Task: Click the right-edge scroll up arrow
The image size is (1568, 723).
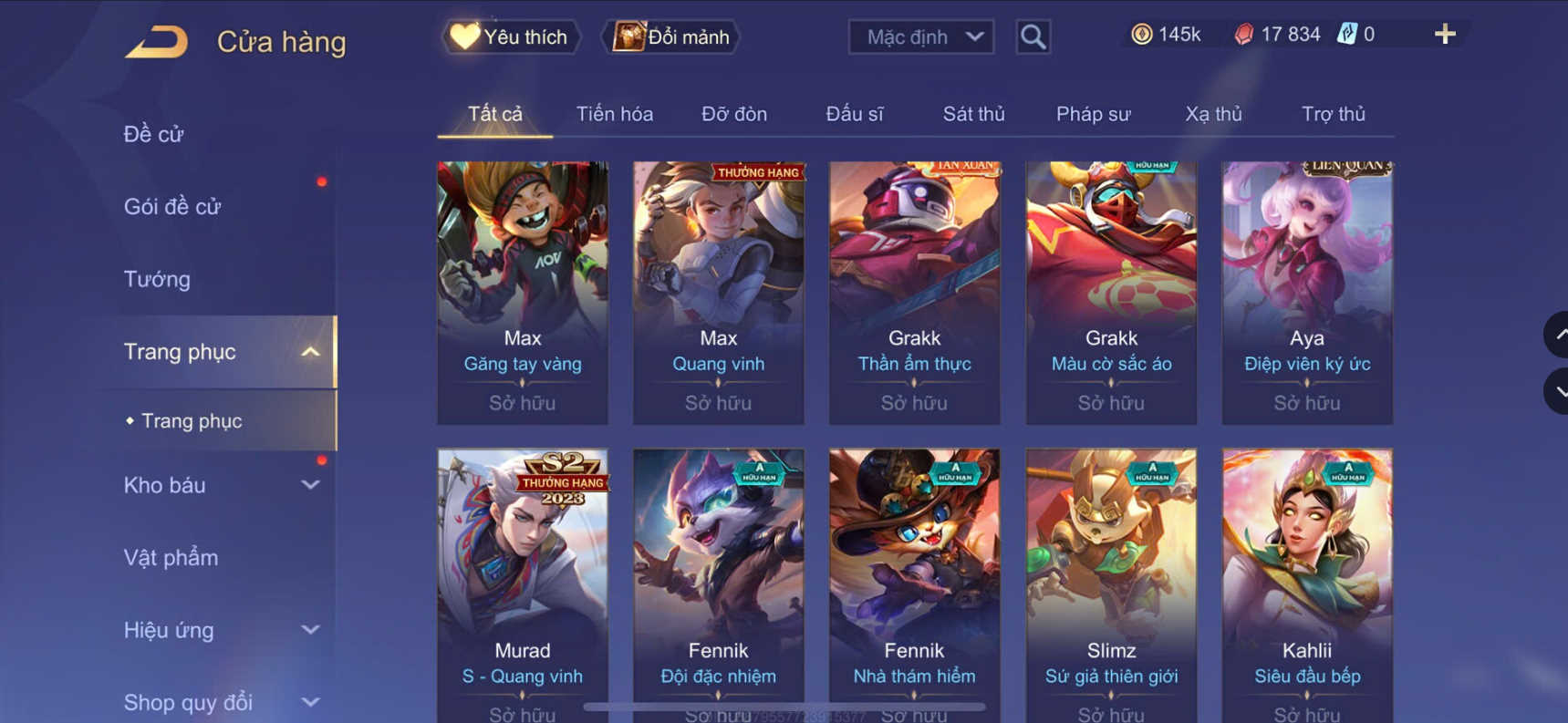Action: click(1557, 335)
